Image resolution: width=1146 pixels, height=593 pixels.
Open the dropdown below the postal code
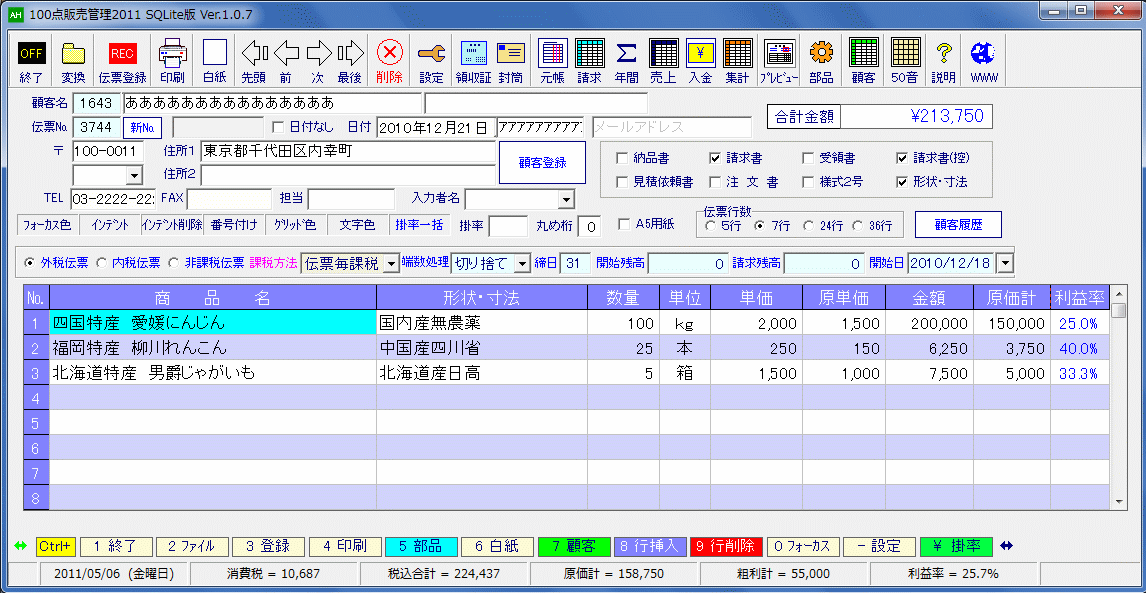(x=134, y=175)
